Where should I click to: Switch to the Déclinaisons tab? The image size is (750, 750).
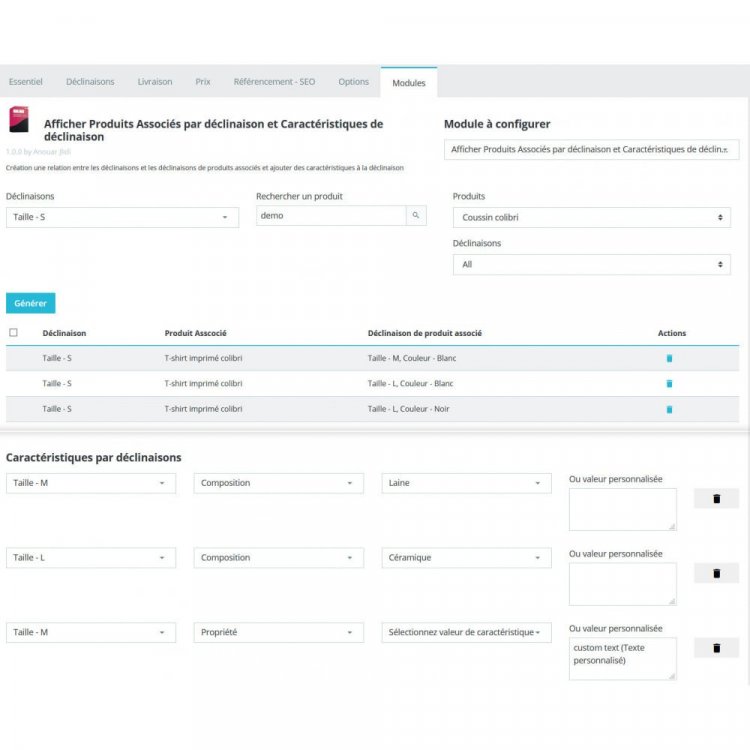90,82
